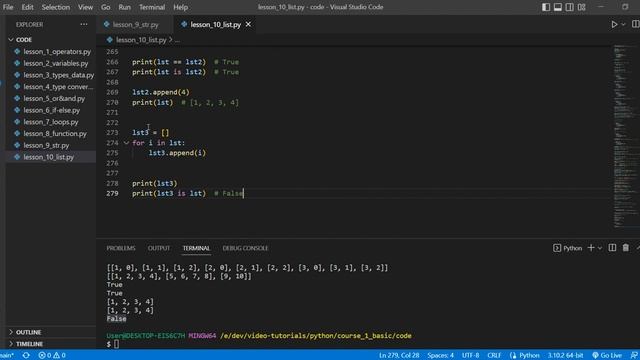Open the run options dropdown arrow
This screenshot has height=360, width=640.
(623, 24)
